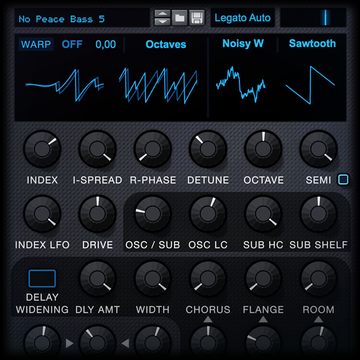Screen dimensions: 360x360
Task: Adjust the SEMI knob
Action: click(319, 149)
